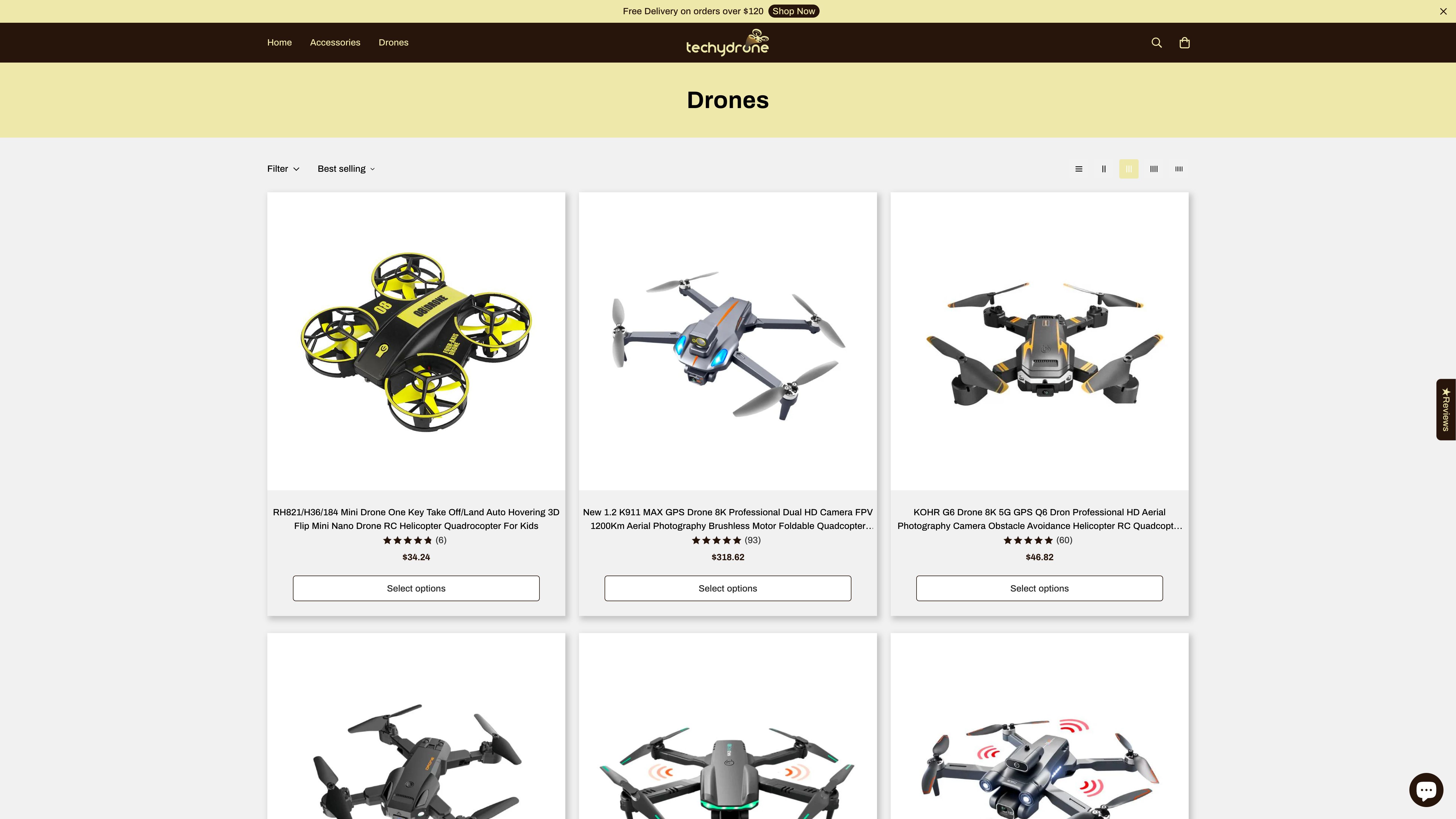This screenshot has height=819, width=1456.
Task: Open the Shopify chat bubble
Action: coord(1426,789)
